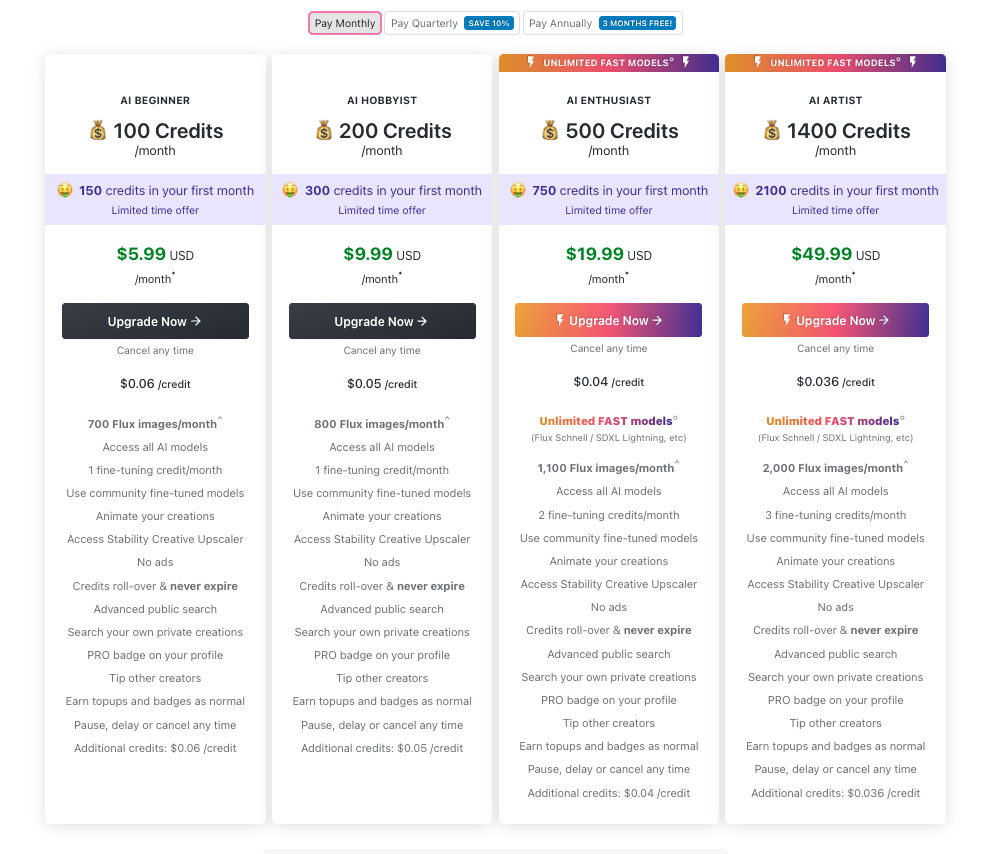Upgrade to the AI Hobbyist plan
This screenshot has height=854, width=990.
coord(382,321)
